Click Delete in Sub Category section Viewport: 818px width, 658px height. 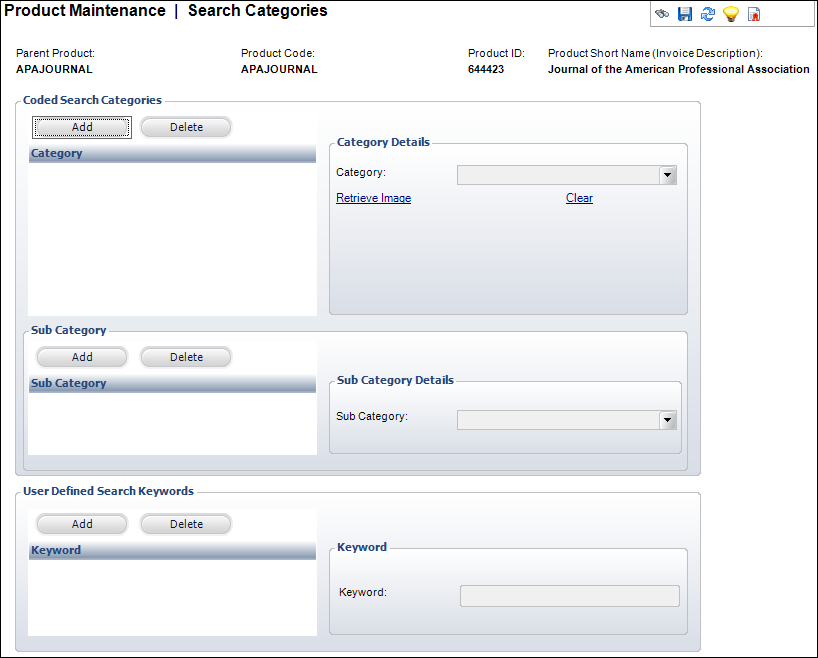coord(186,357)
